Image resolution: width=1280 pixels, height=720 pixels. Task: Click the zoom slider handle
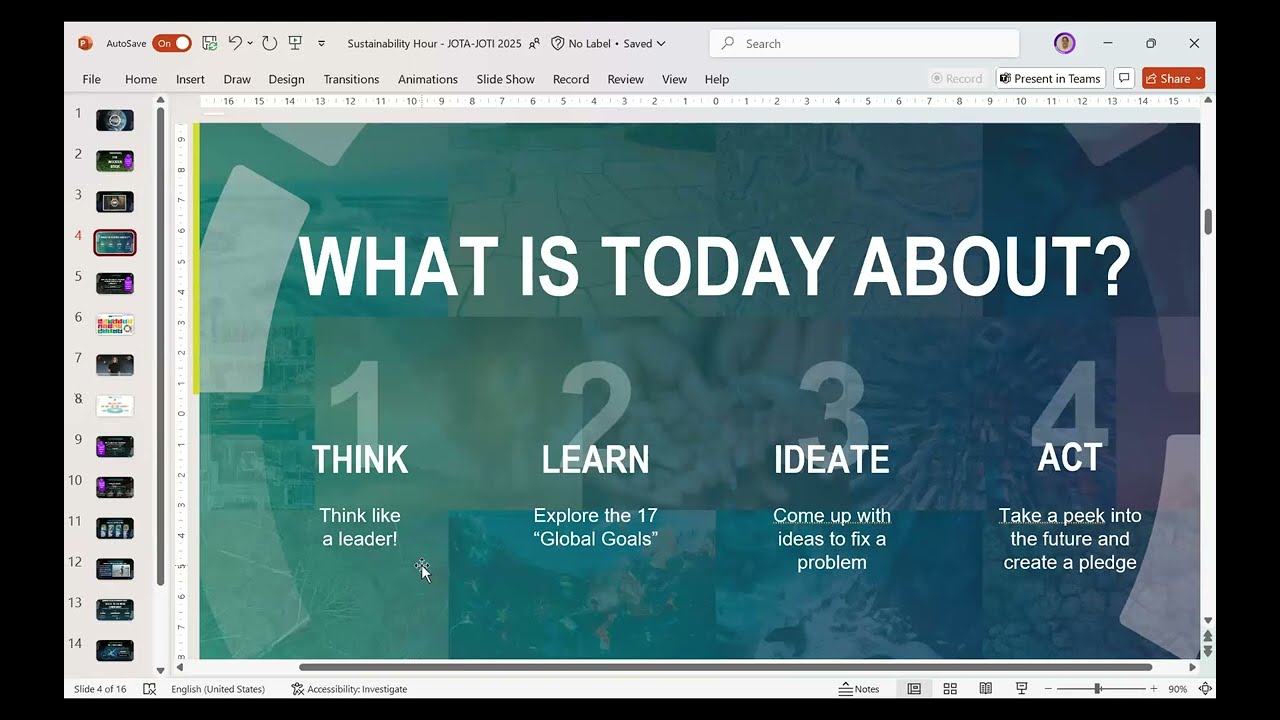point(1098,689)
